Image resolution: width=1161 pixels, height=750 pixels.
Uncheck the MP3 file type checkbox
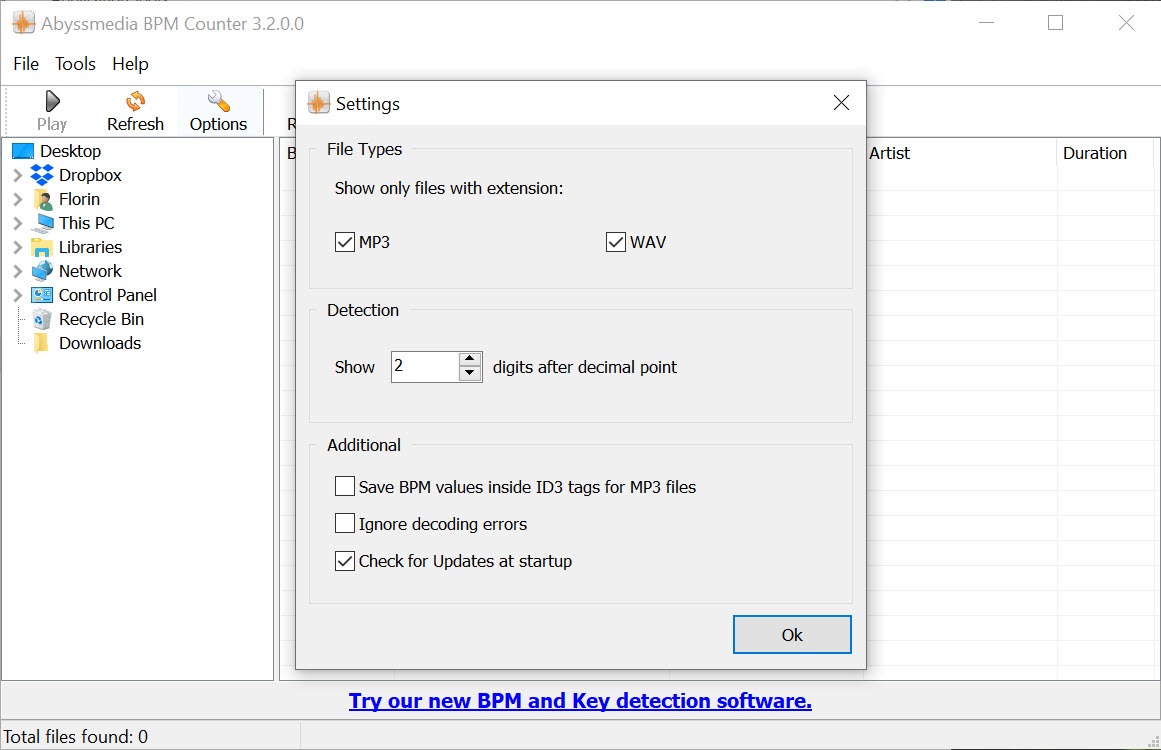coord(345,242)
